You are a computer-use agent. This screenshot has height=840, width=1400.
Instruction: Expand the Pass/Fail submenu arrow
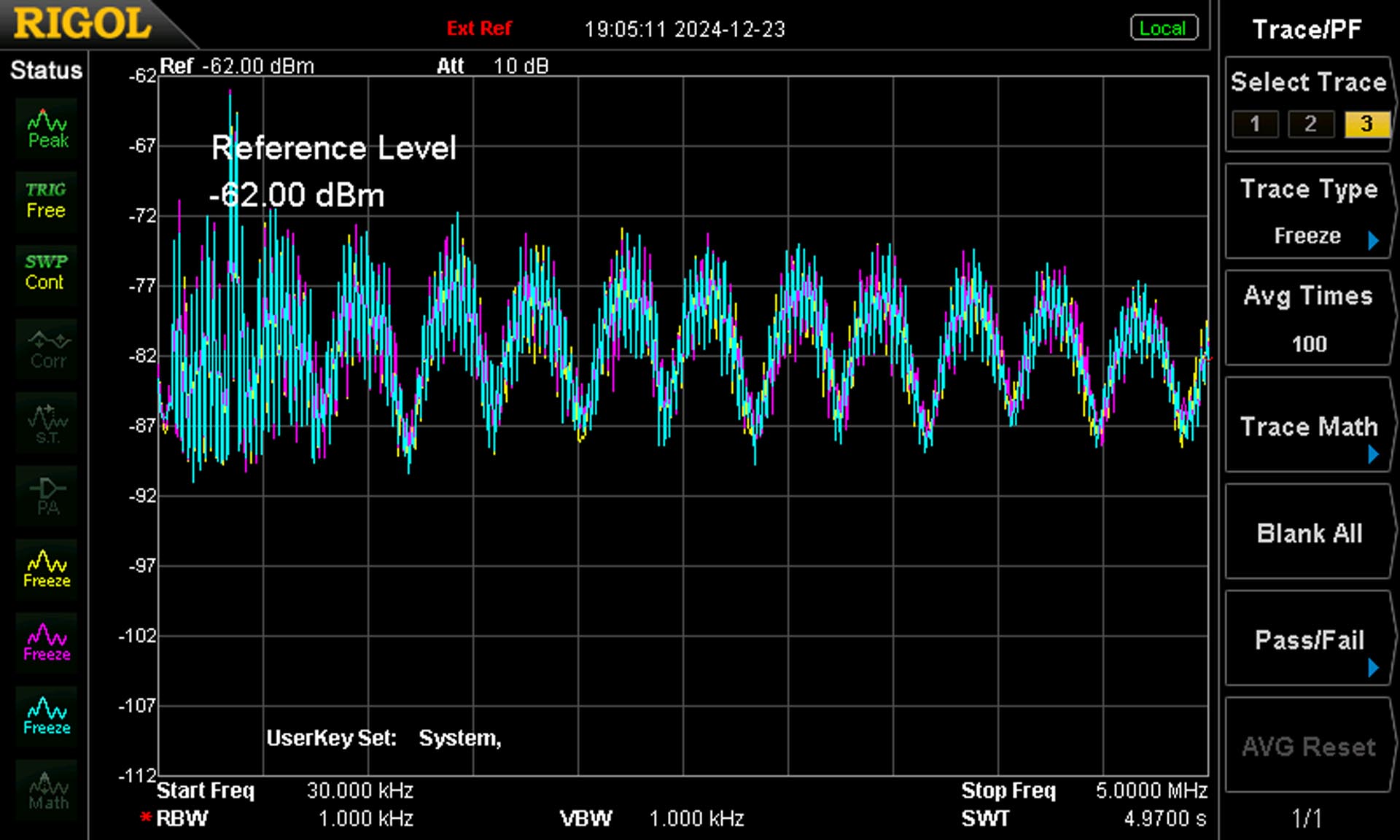[1374, 667]
